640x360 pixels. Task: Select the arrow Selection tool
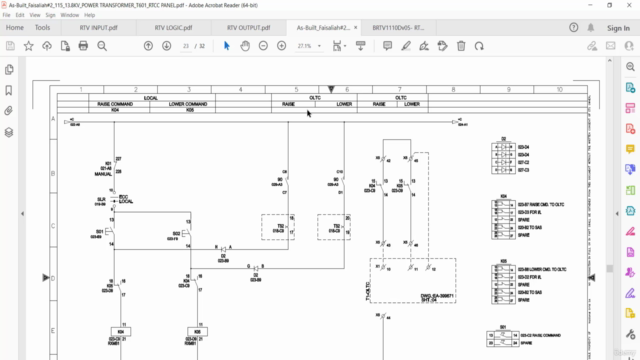[227, 46]
